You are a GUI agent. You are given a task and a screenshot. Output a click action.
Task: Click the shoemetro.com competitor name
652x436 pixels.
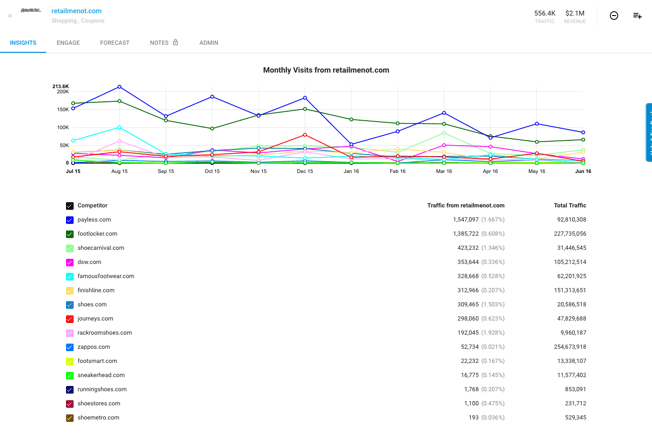tap(98, 417)
